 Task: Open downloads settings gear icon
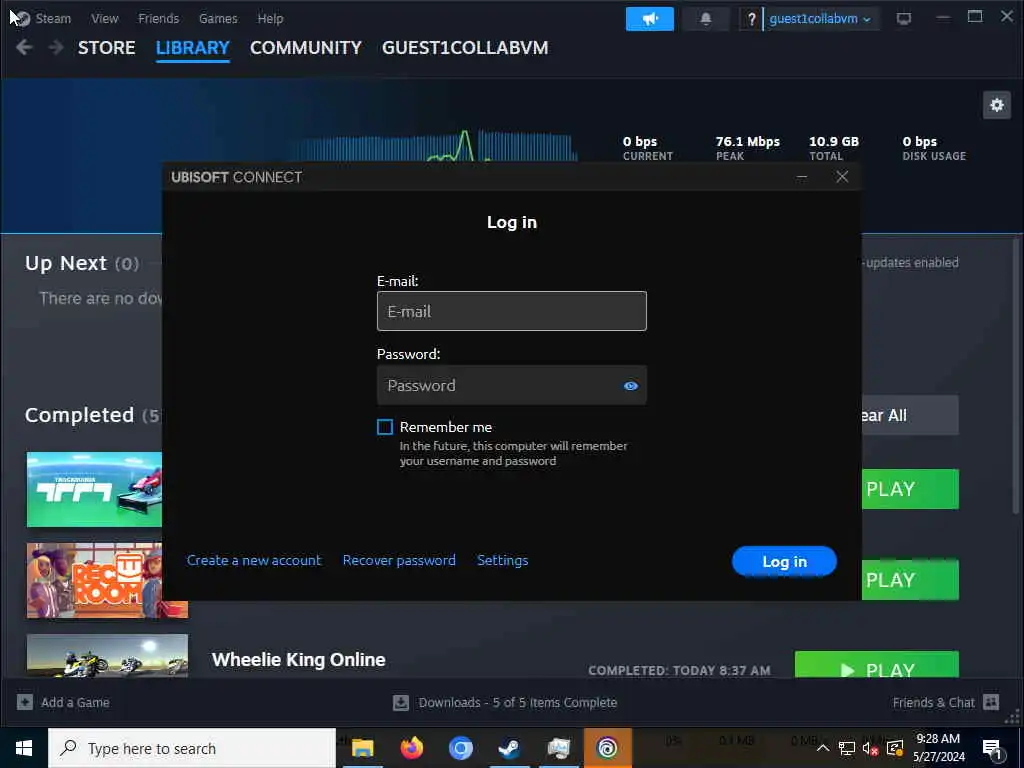[997, 105]
